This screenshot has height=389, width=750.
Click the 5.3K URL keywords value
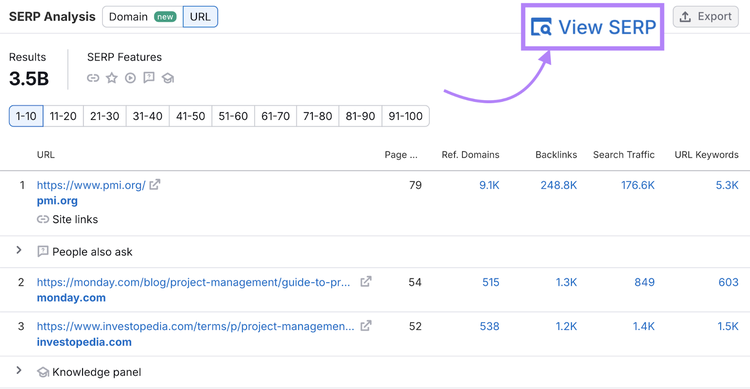point(727,185)
